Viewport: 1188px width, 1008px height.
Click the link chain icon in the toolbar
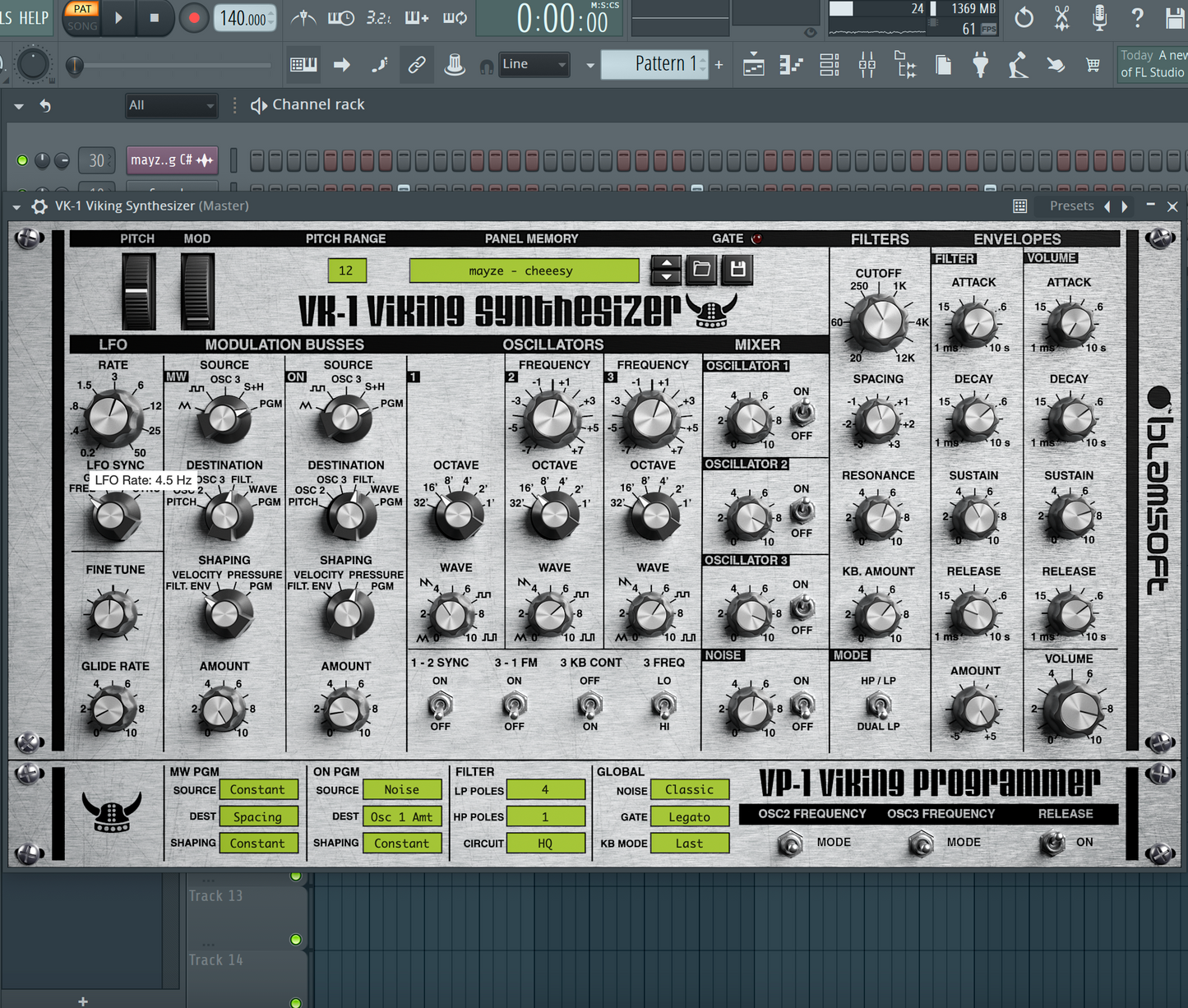coord(417,65)
